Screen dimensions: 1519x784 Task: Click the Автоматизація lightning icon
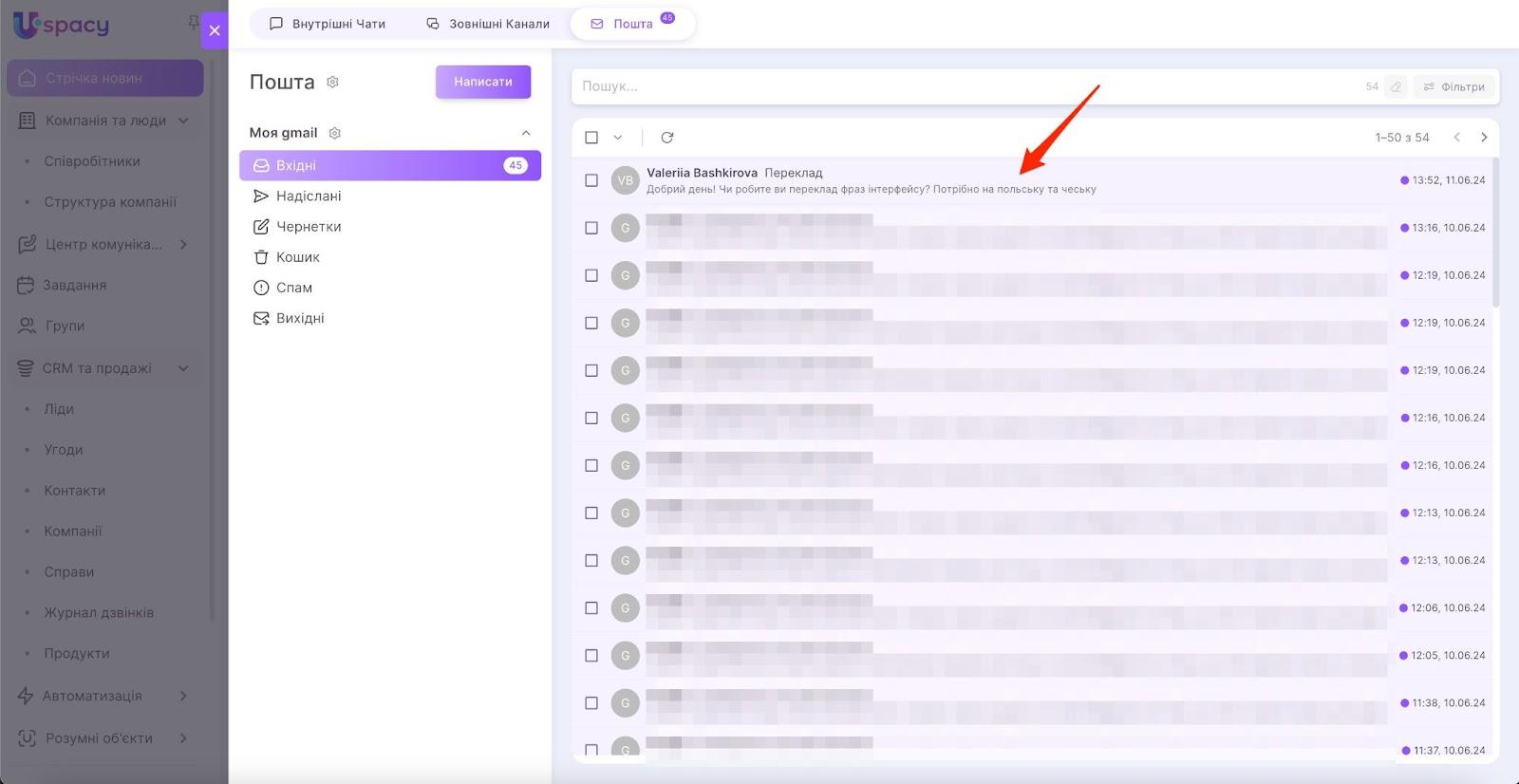[26, 696]
